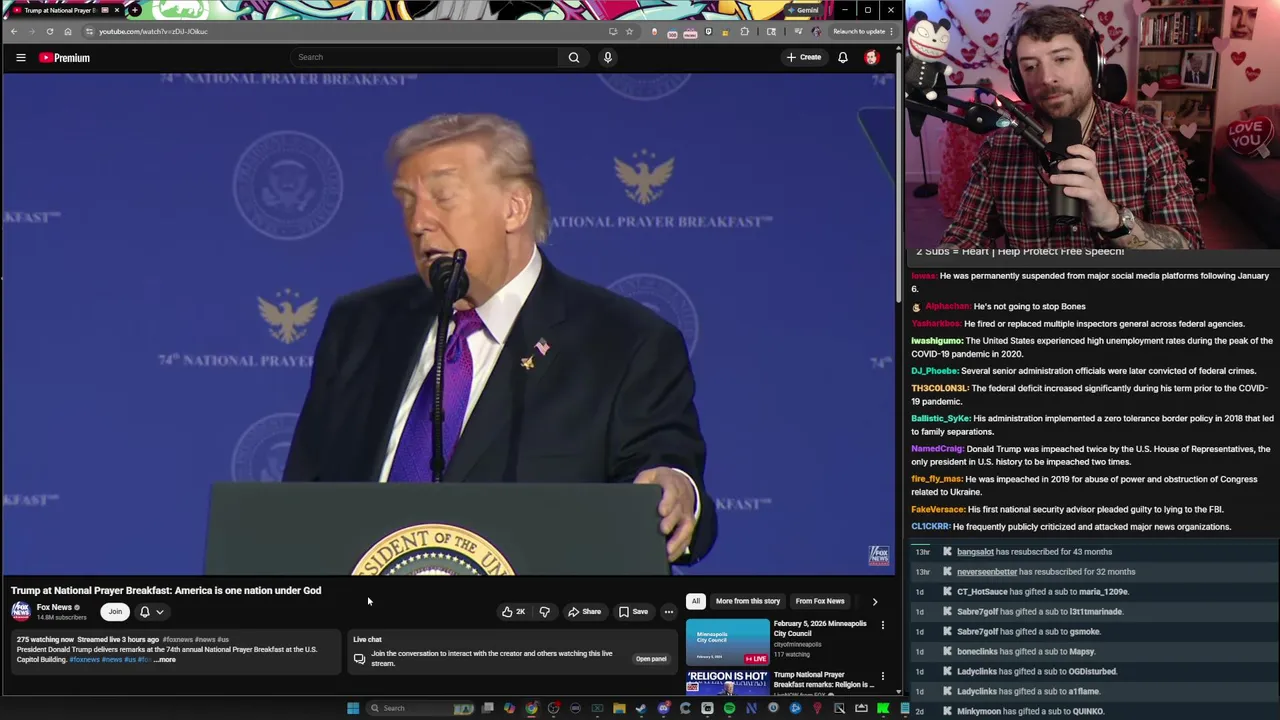
Task: Play or pause the main video
Action: [x=450, y=325]
